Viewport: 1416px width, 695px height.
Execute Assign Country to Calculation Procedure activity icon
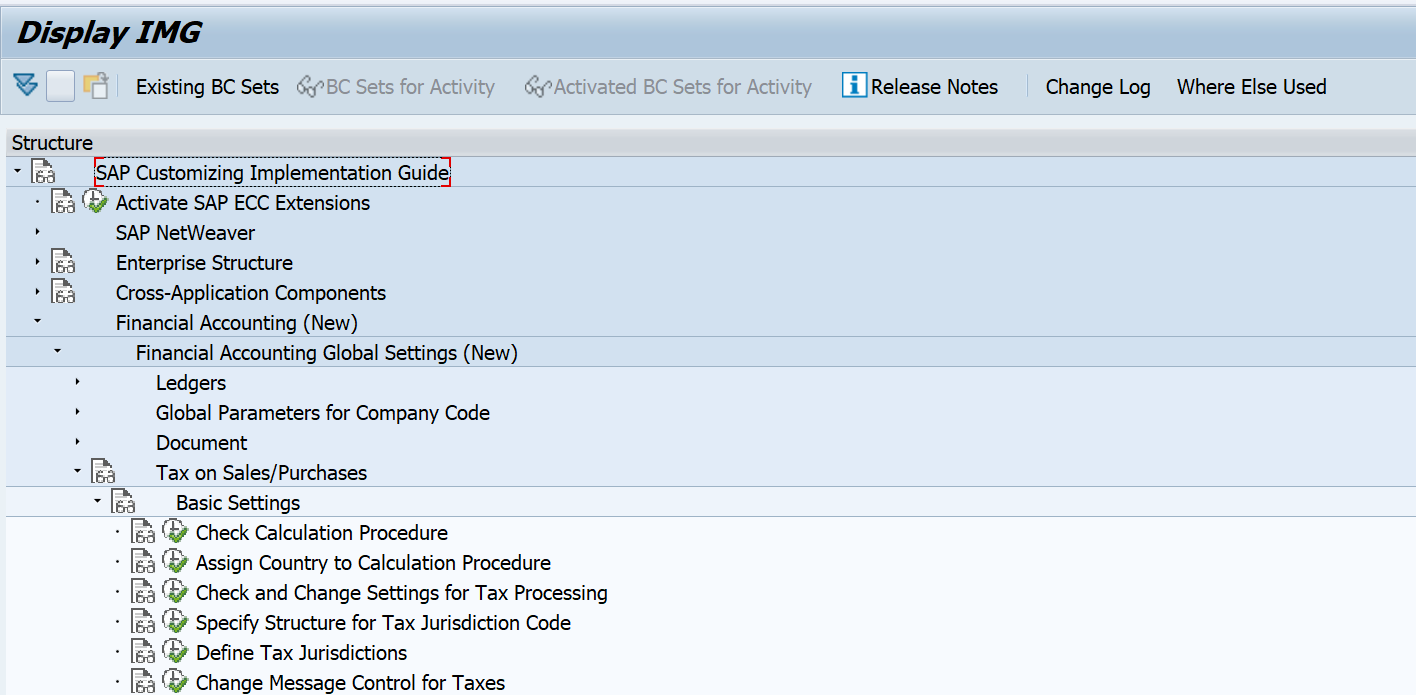175,562
